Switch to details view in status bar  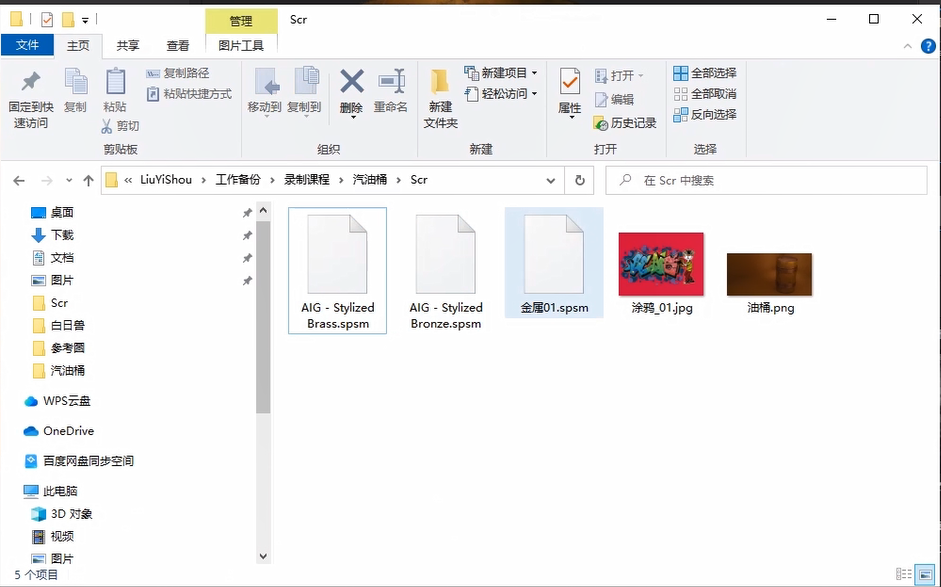[904, 575]
